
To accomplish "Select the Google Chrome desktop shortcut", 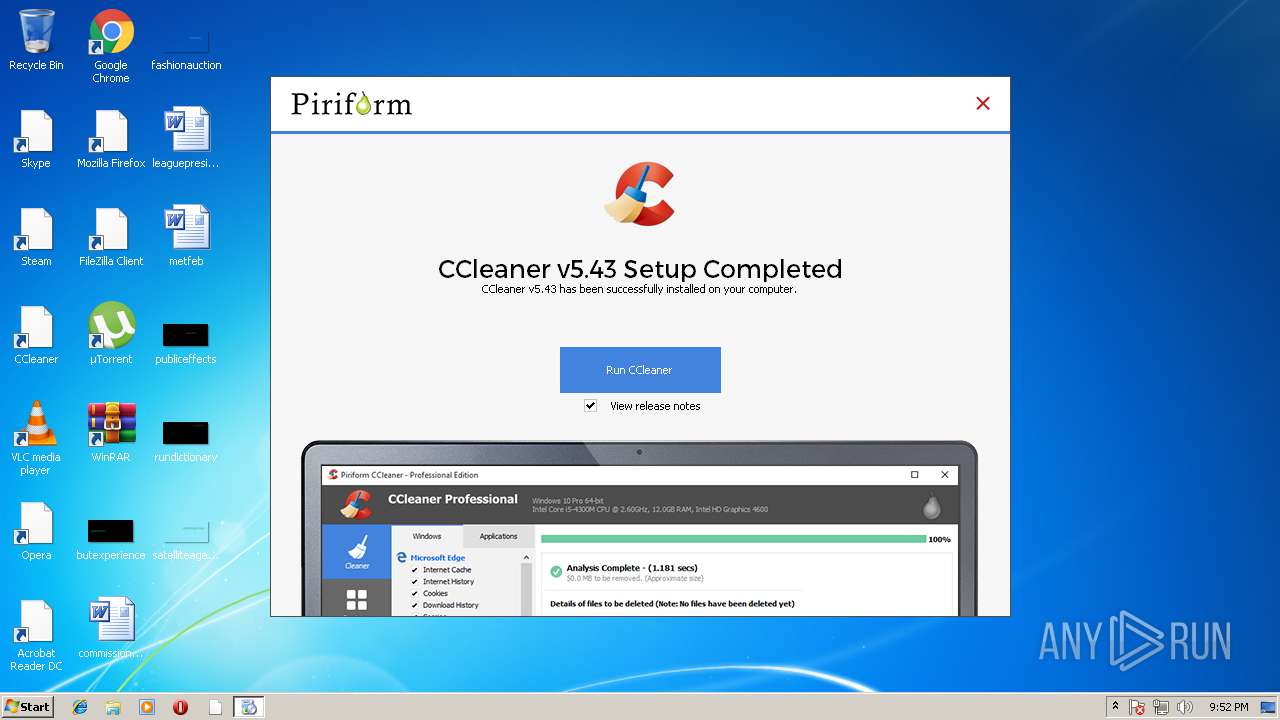I will coord(111,46).
